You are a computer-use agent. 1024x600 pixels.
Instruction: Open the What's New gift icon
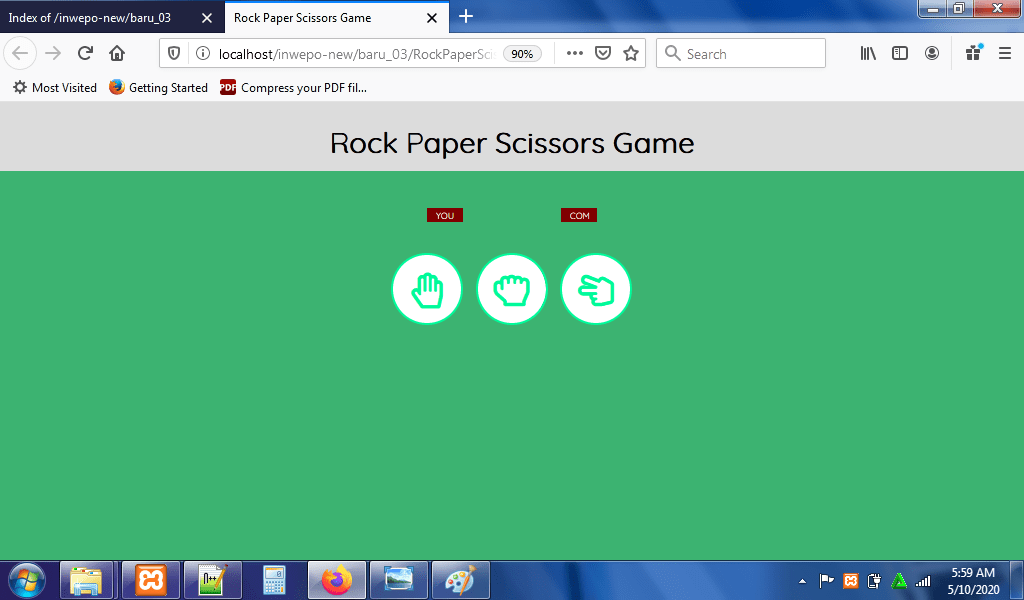974,54
